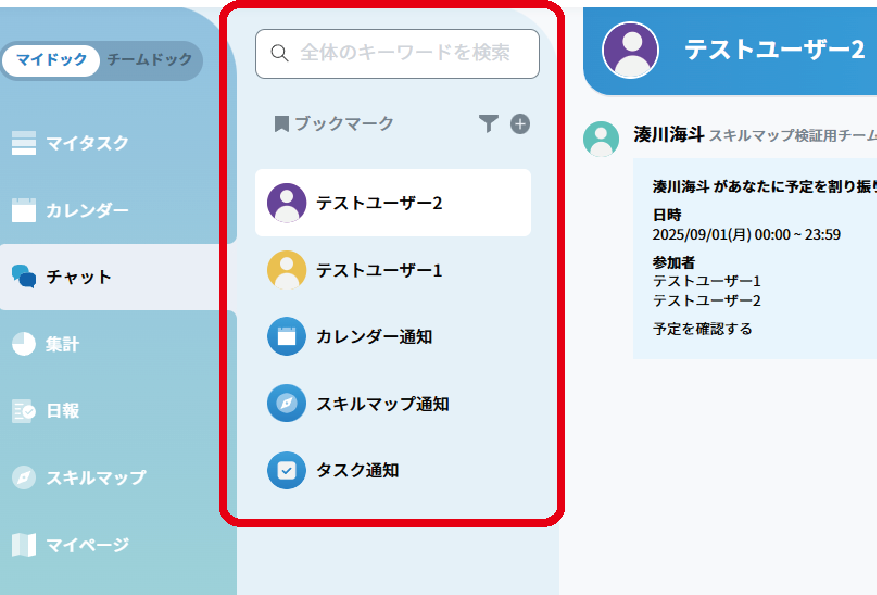Switch to the チームドック toggle
Image resolution: width=877 pixels, height=595 pixels.
coord(150,60)
